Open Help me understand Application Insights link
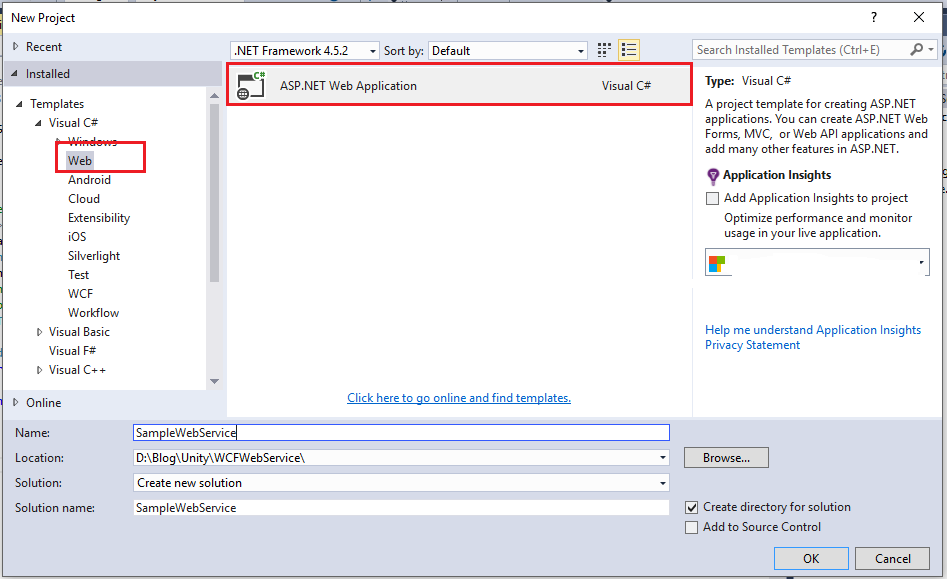947x579 pixels. [x=813, y=330]
